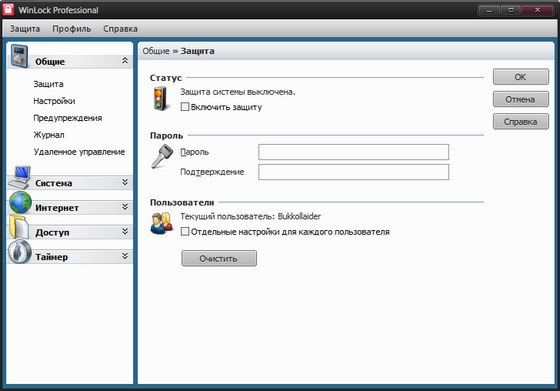
Task: Open the Профиль menu
Action: (72, 29)
